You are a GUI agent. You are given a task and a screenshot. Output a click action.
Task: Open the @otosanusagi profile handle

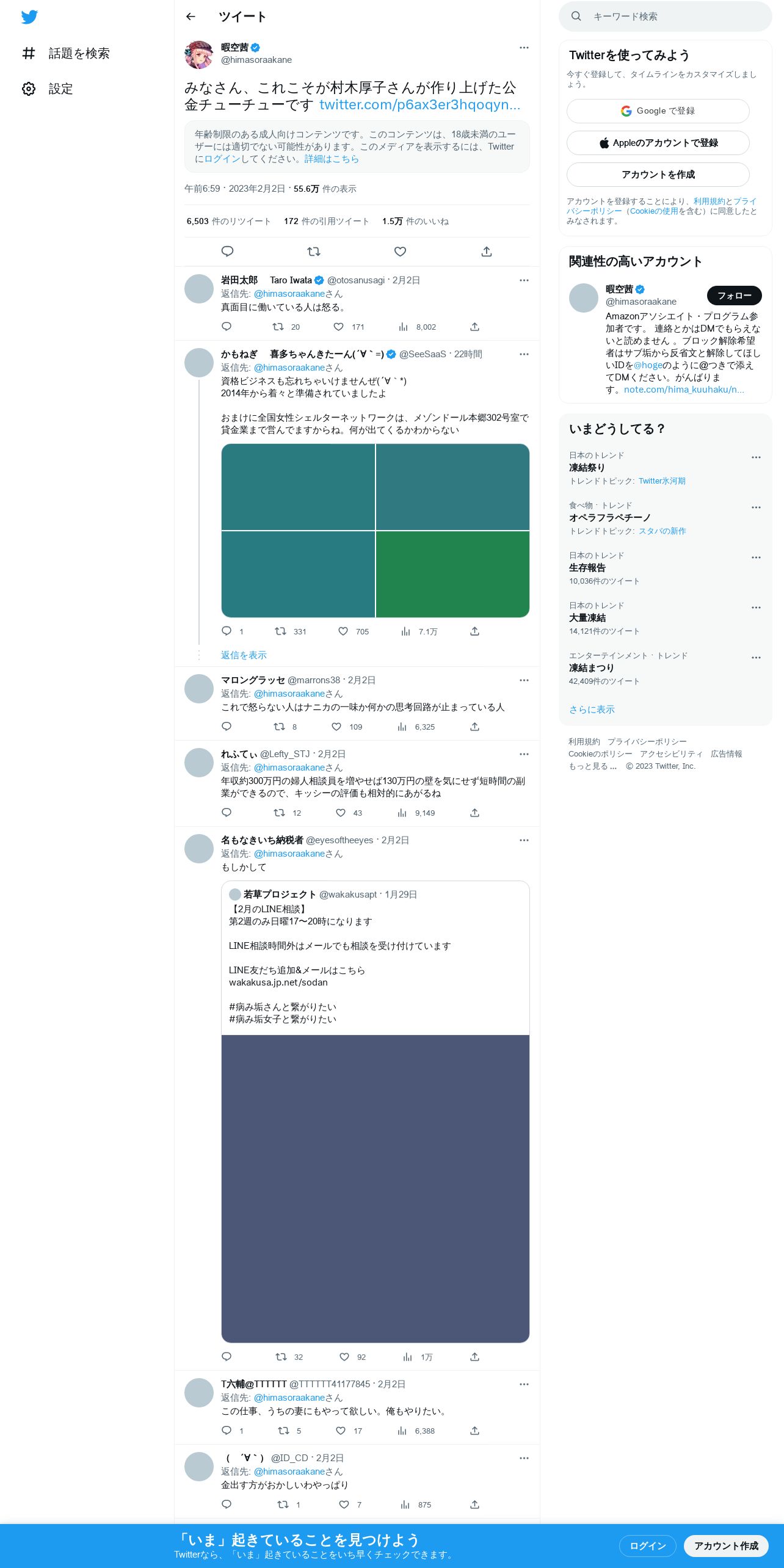click(x=356, y=280)
